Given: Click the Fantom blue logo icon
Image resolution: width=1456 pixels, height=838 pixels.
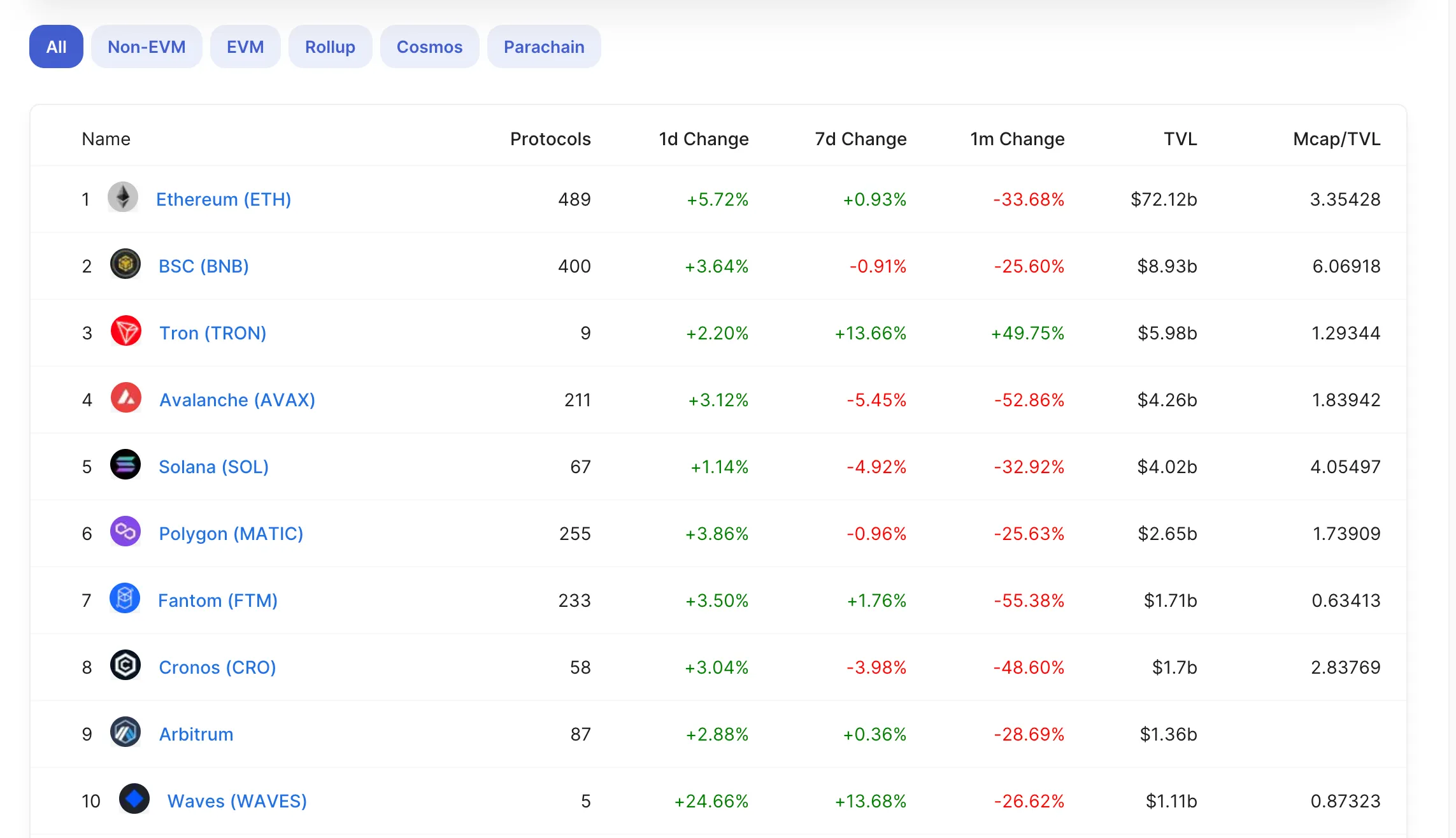Looking at the screenshot, I should coord(125,599).
